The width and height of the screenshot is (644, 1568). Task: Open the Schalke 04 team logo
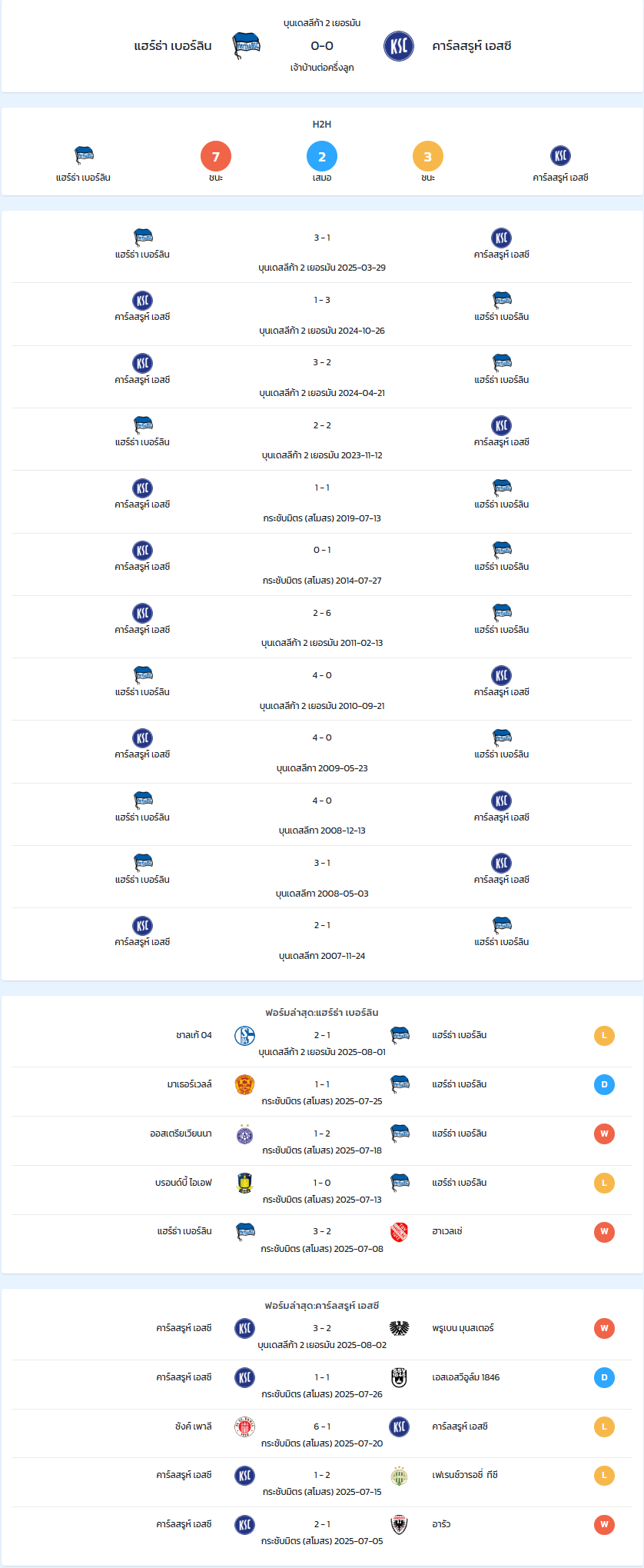244,1036
